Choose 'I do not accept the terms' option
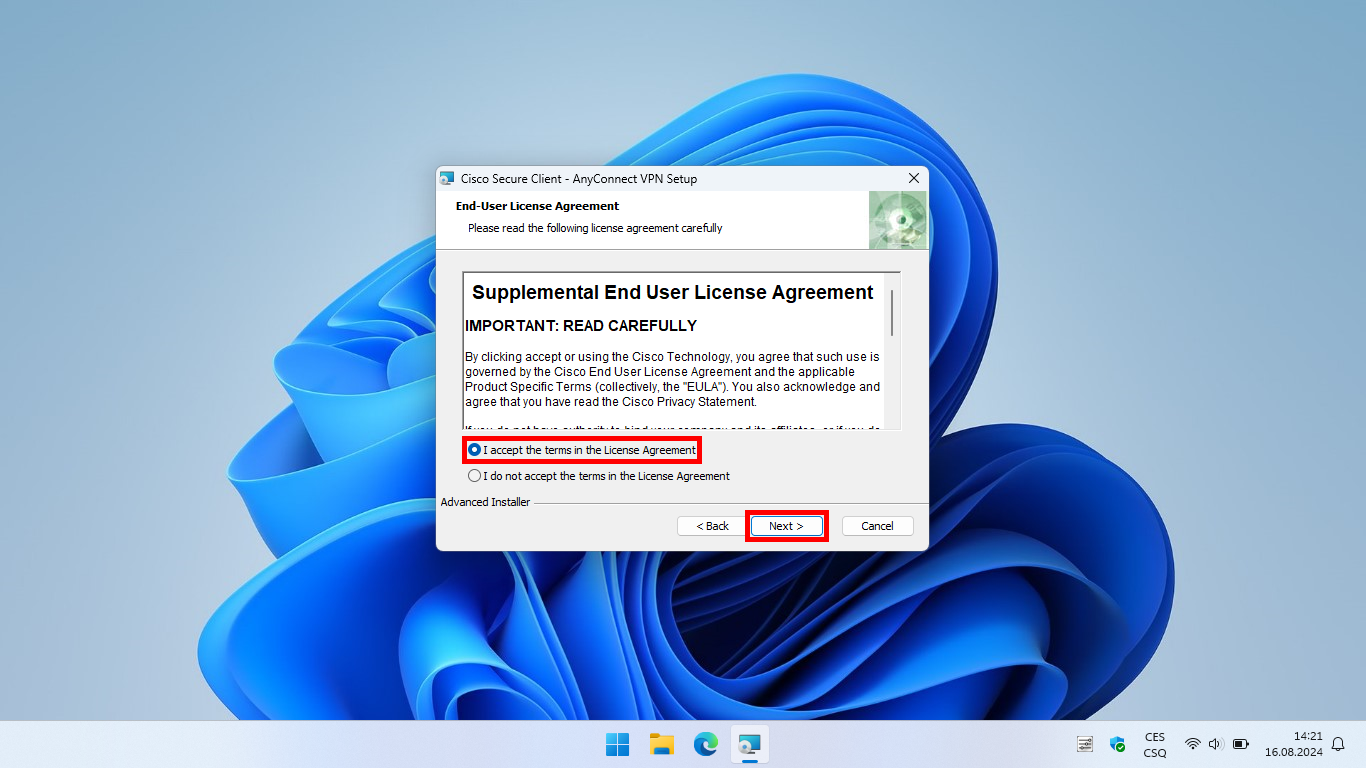The height and width of the screenshot is (768, 1366). point(475,476)
